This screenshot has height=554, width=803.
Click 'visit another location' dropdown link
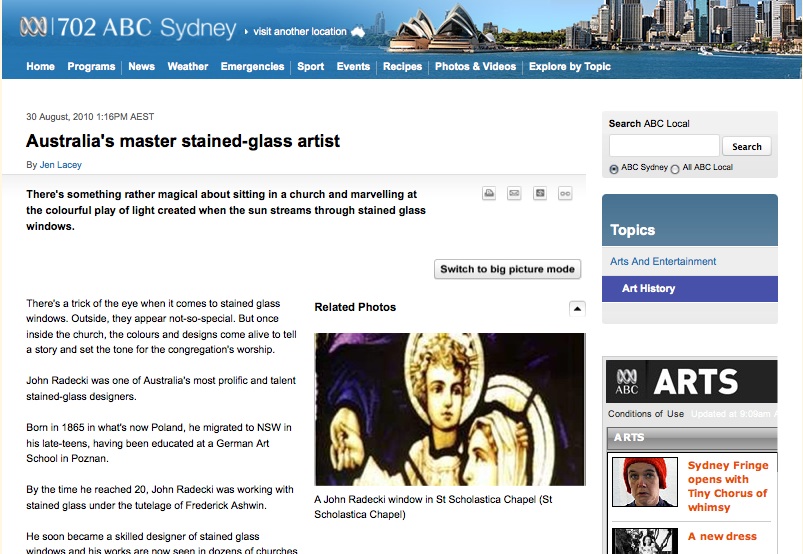300,32
